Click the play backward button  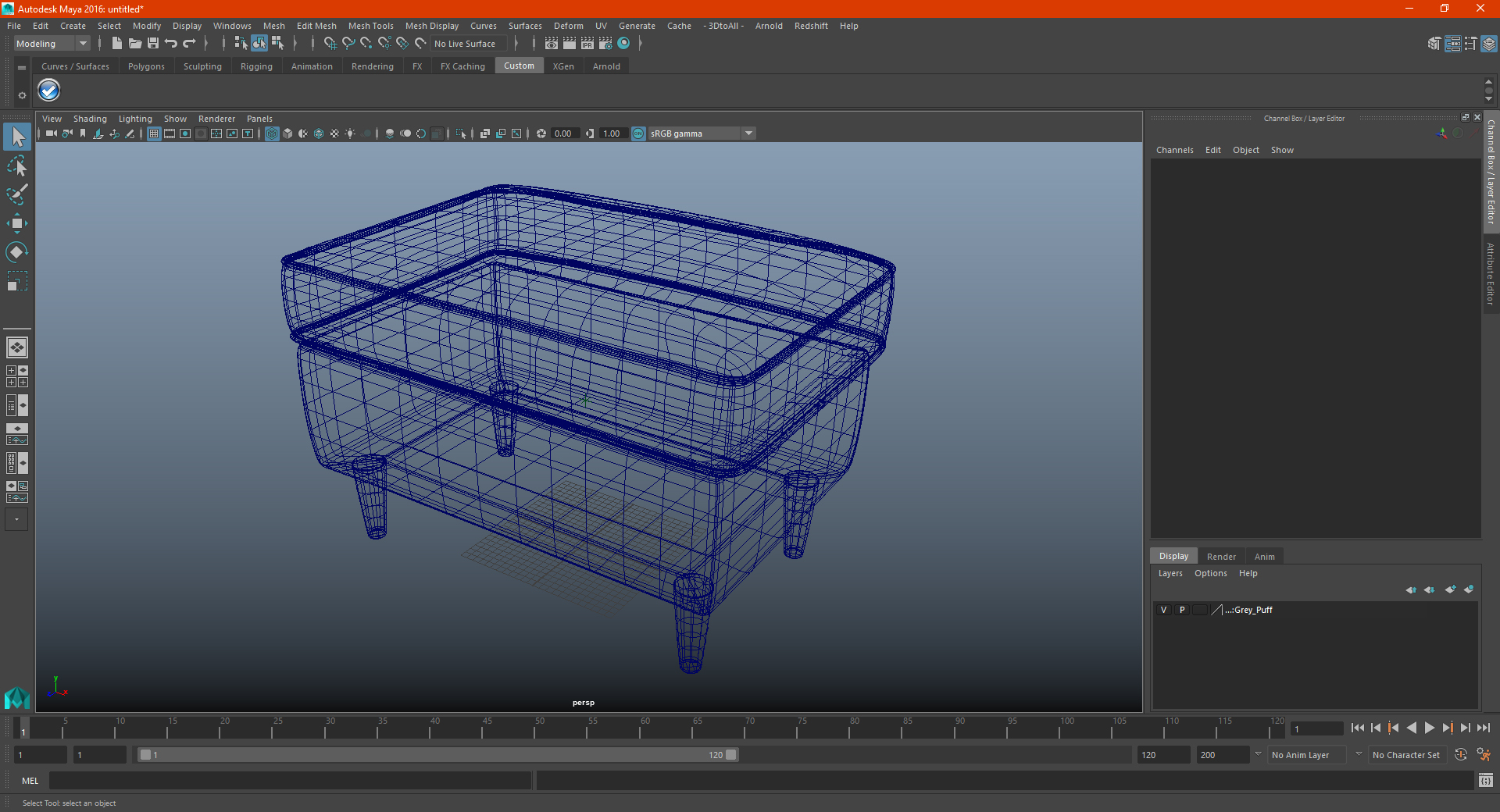(1412, 728)
